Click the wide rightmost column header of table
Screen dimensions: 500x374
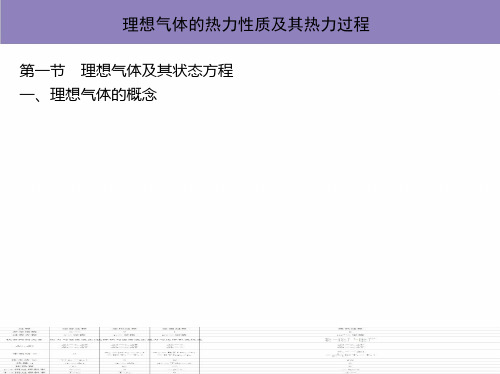(x=350, y=329)
